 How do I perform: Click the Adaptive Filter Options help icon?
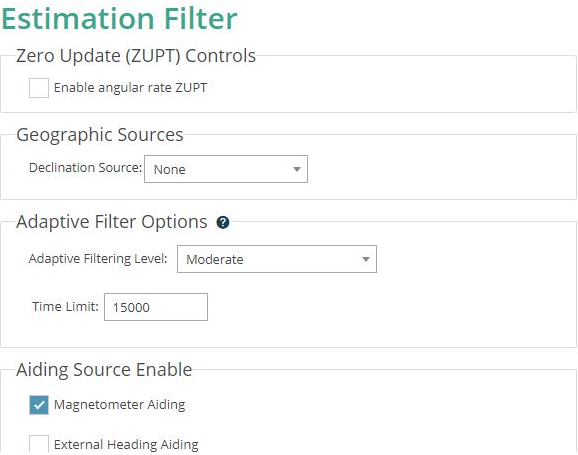click(223, 222)
